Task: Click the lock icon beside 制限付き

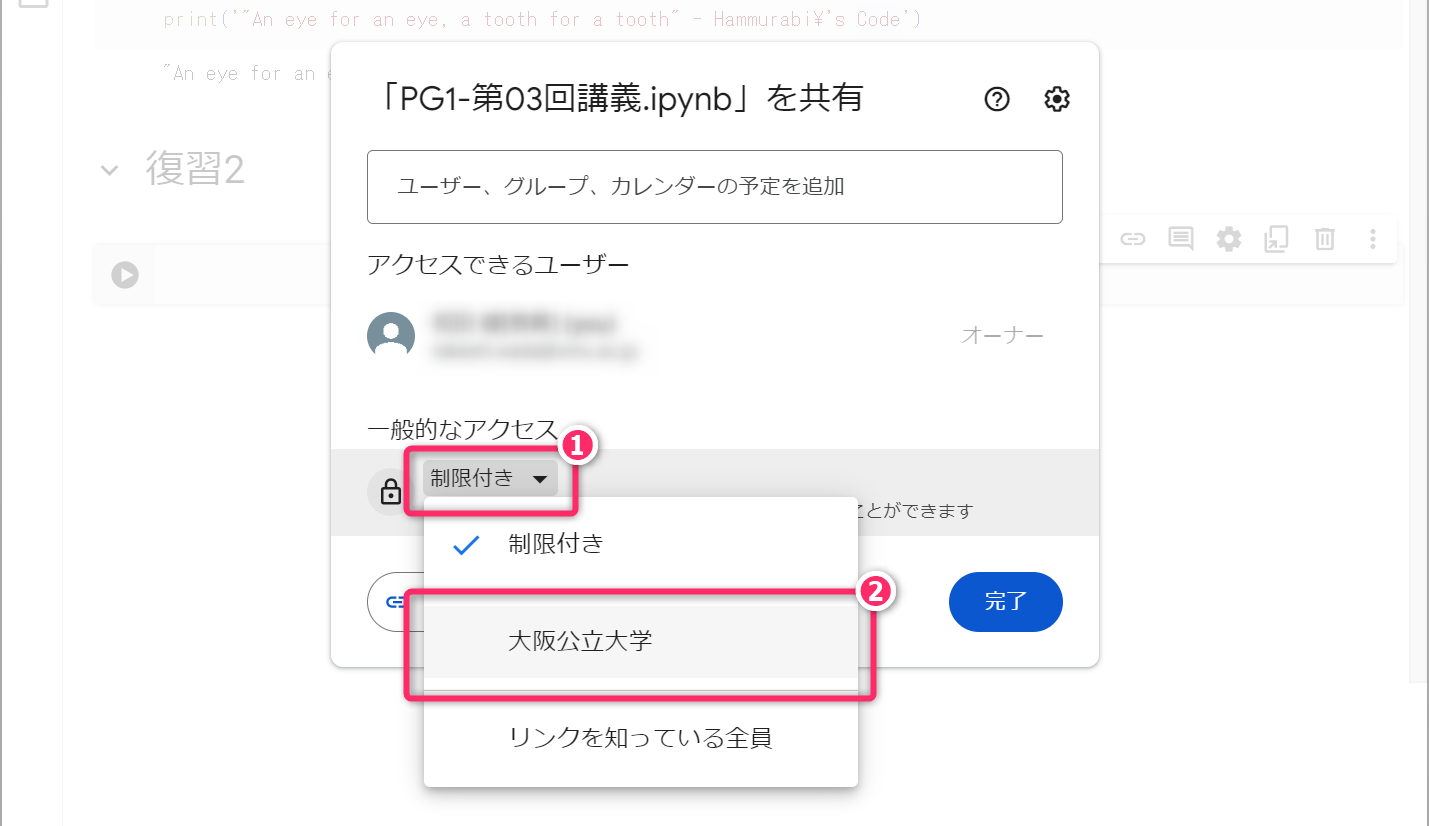Action: point(390,492)
